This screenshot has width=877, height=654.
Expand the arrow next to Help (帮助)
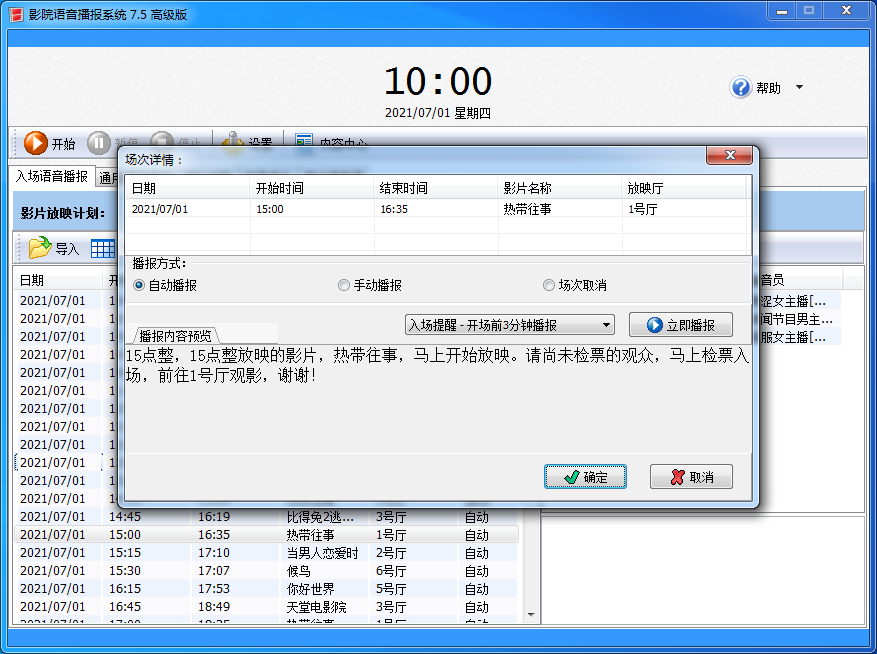click(799, 88)
